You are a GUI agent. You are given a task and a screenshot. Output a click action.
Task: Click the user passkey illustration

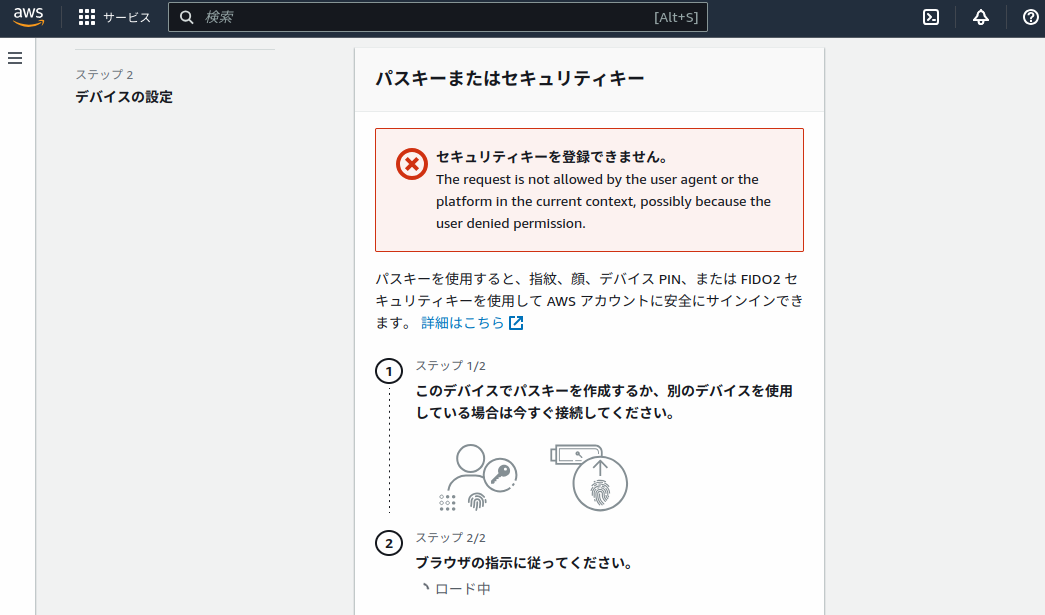(x=479, y=477)
